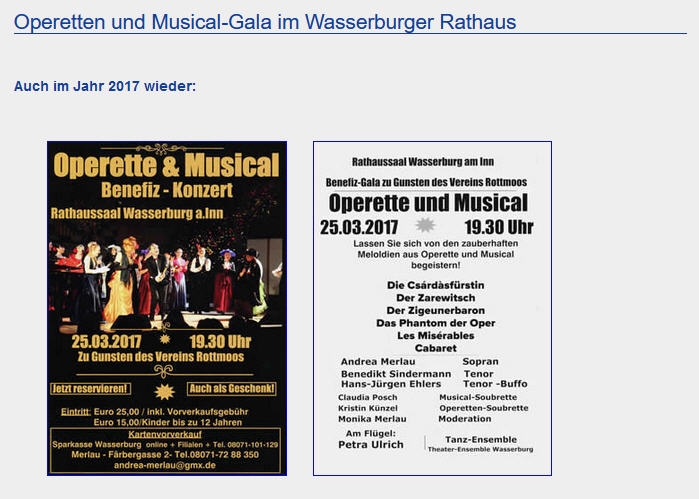Open the black Operette & Musical poster
This screenshot has height=499, width=699.
(x=167, y=309)
